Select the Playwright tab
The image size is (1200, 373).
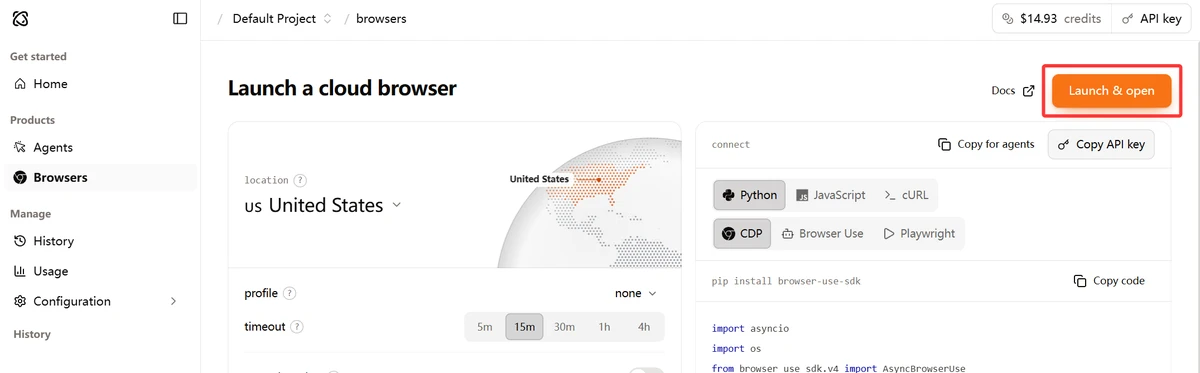click(919, 233)
